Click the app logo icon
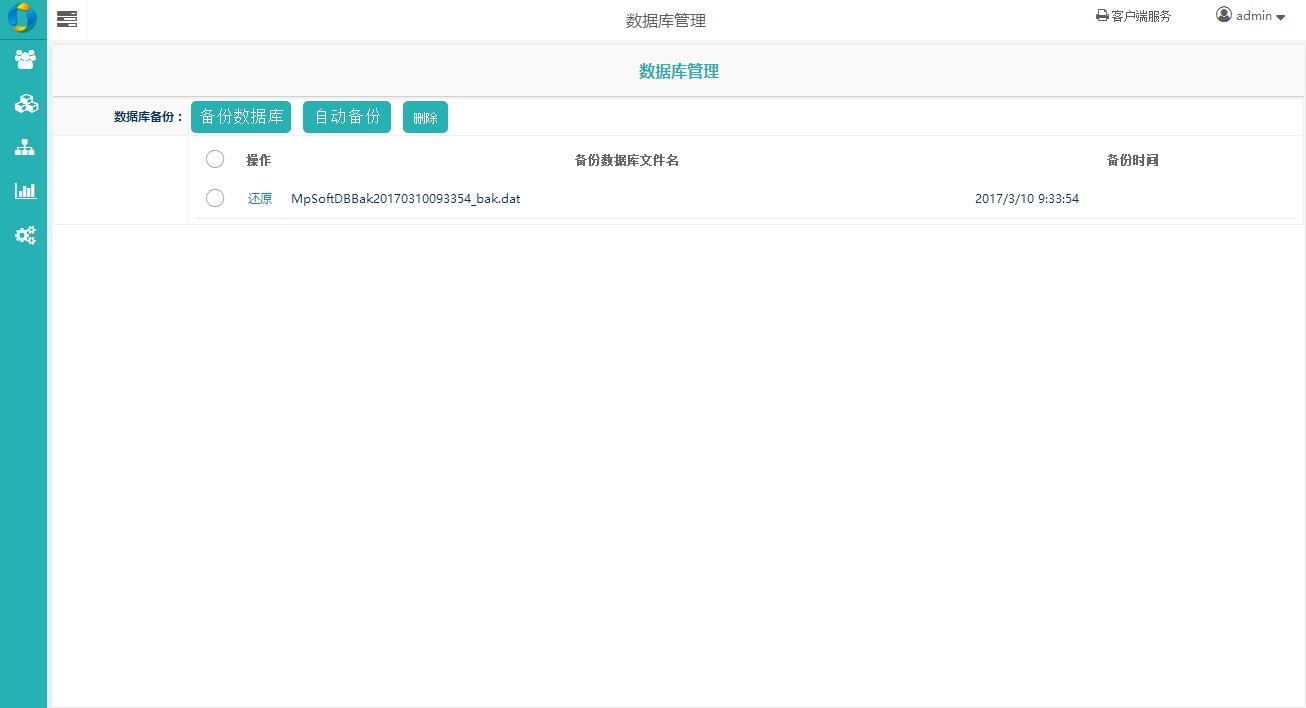The width and height of the screenshot is (1306, 708). coord(22,18)
